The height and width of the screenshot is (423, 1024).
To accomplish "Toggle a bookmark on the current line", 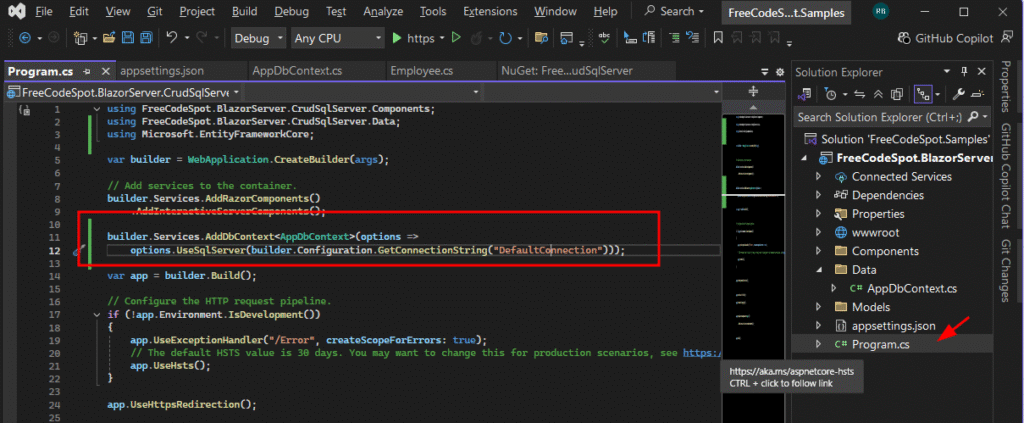I will 718,39.
